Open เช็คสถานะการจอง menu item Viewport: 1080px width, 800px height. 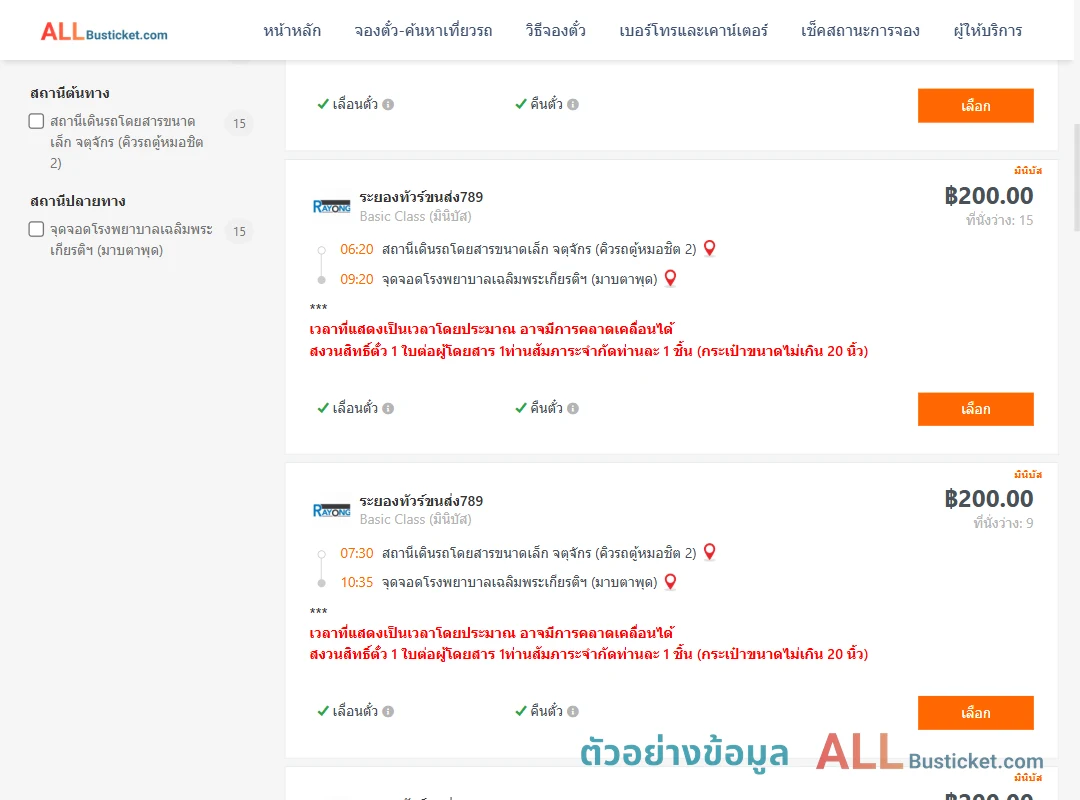click(860, 31)
